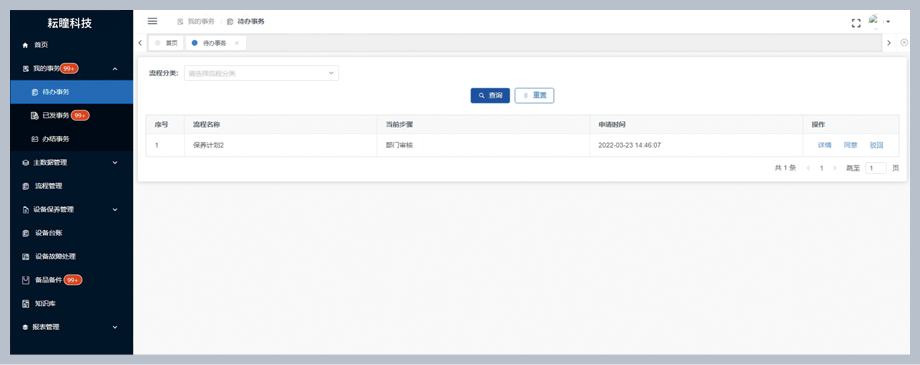Open the 流程分类 dropdown

click(261, 73)
